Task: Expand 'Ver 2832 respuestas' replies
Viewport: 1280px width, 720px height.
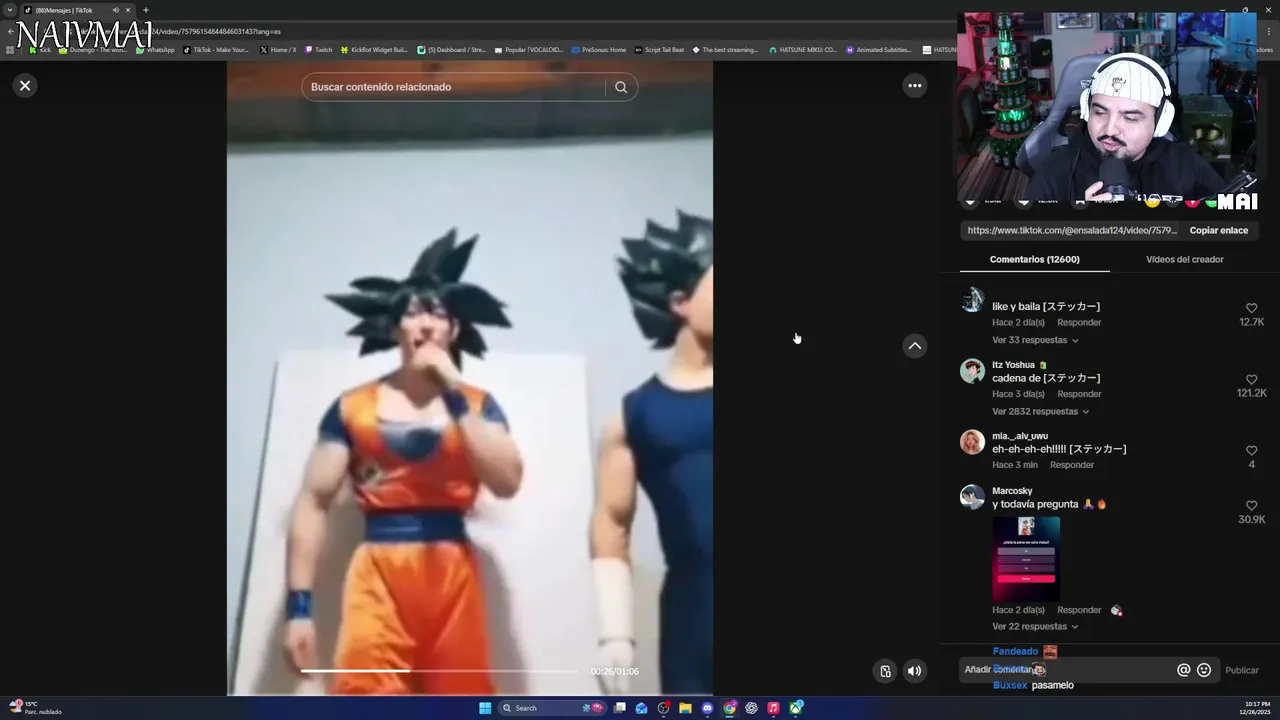Action: [x=1040, y=411]
